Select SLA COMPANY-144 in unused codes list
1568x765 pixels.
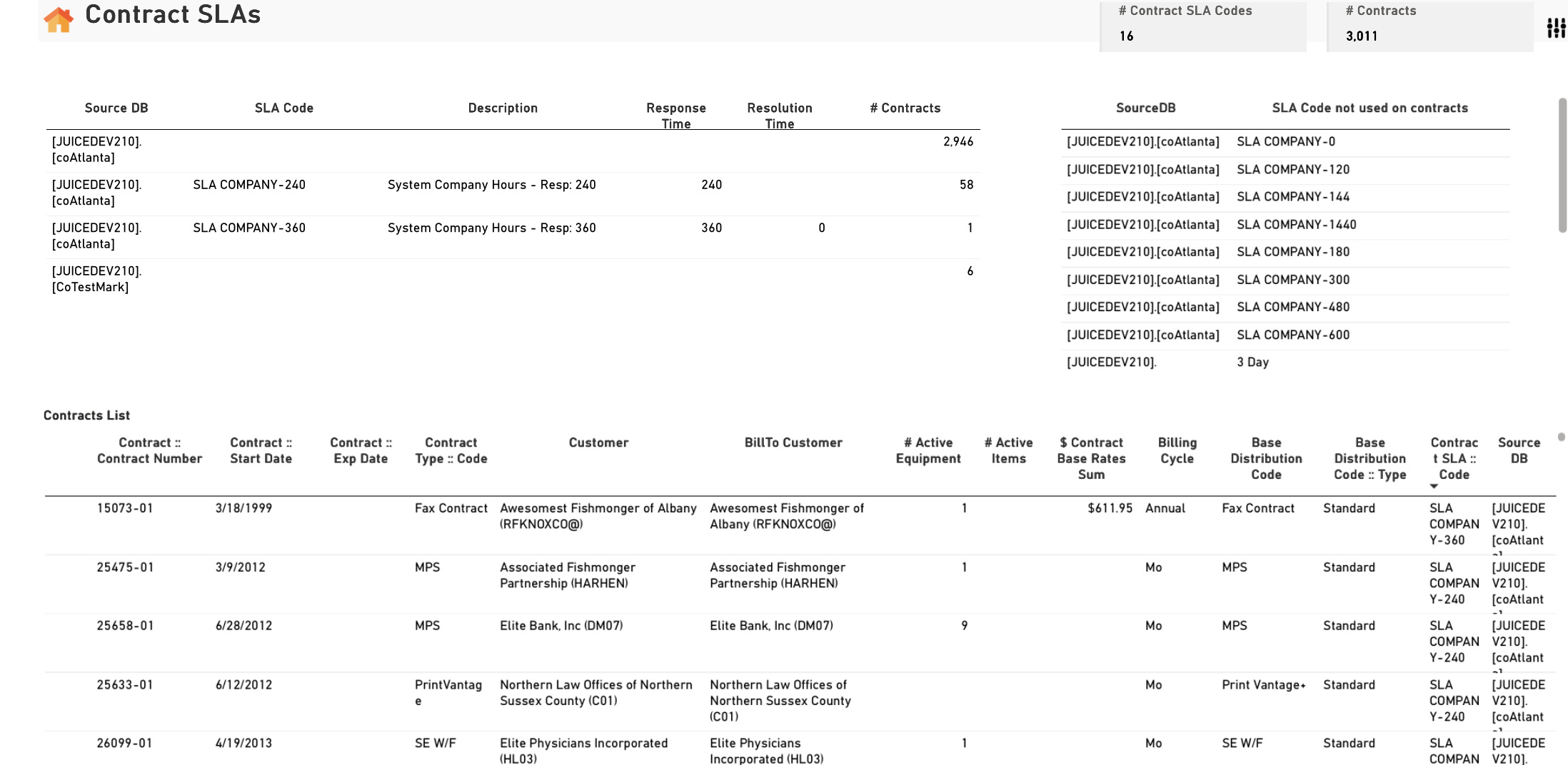coord(1293,196)
